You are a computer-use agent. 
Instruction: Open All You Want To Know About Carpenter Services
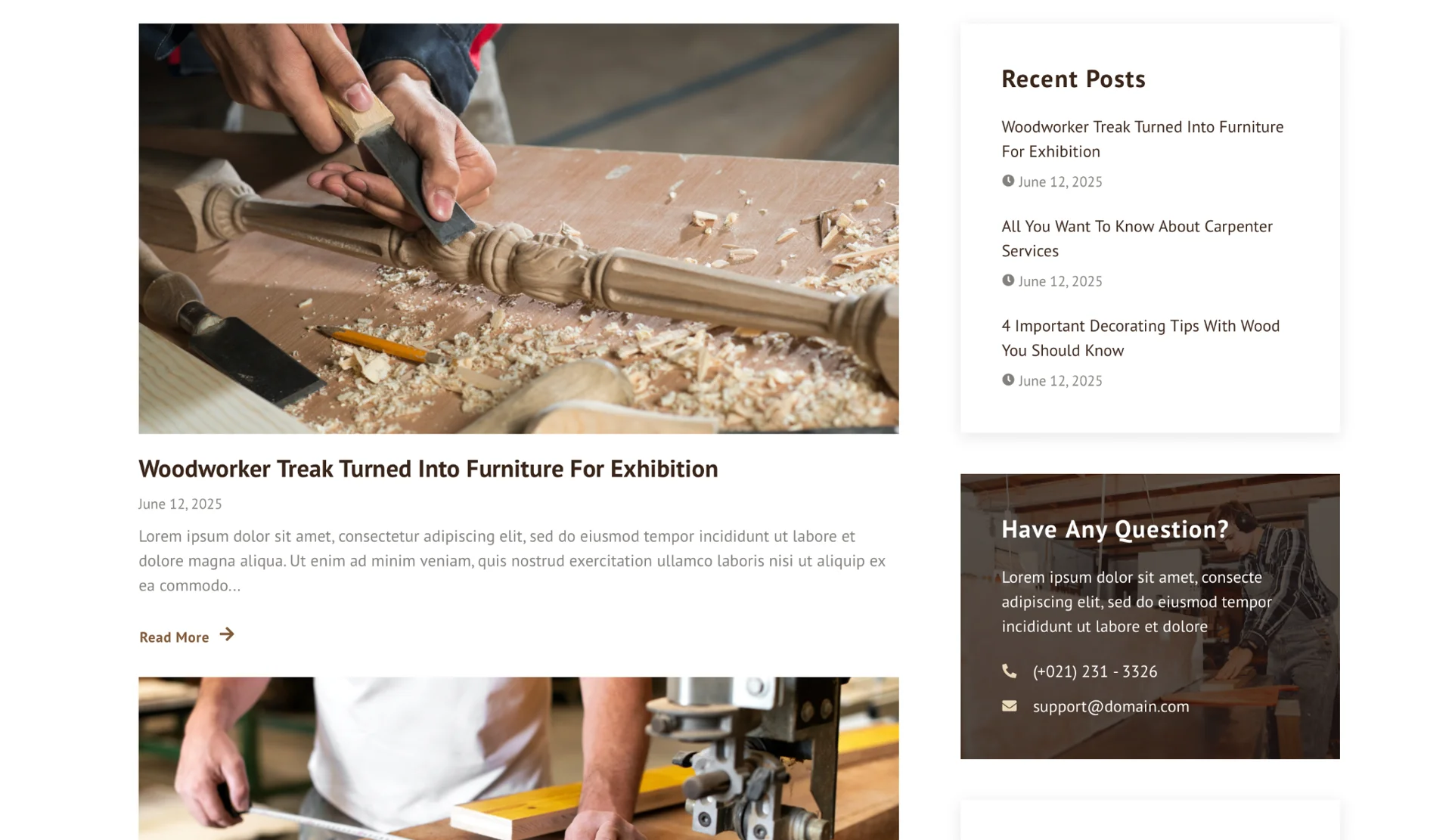[x=1137, y=239]
